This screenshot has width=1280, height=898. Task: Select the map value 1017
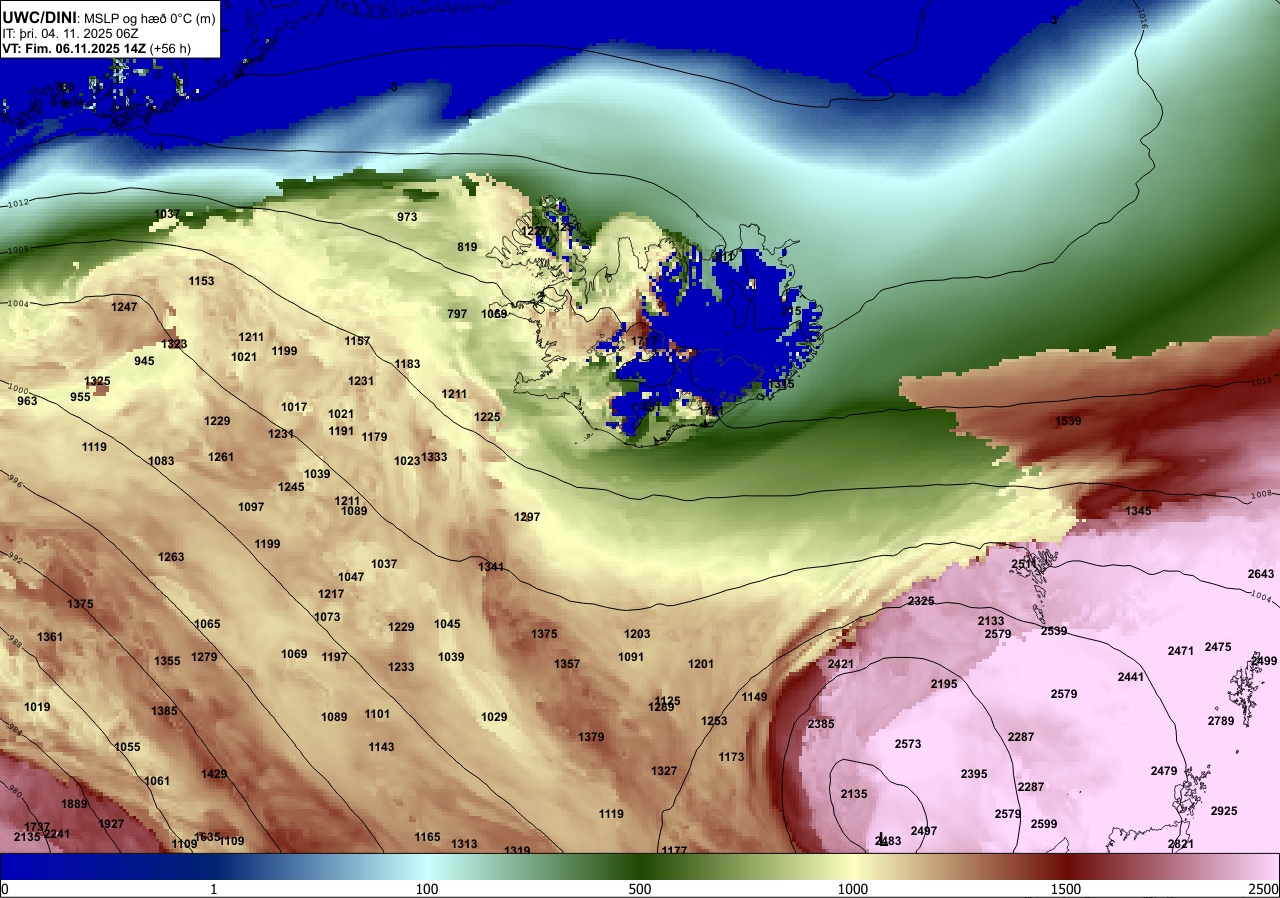pos(294,407)
